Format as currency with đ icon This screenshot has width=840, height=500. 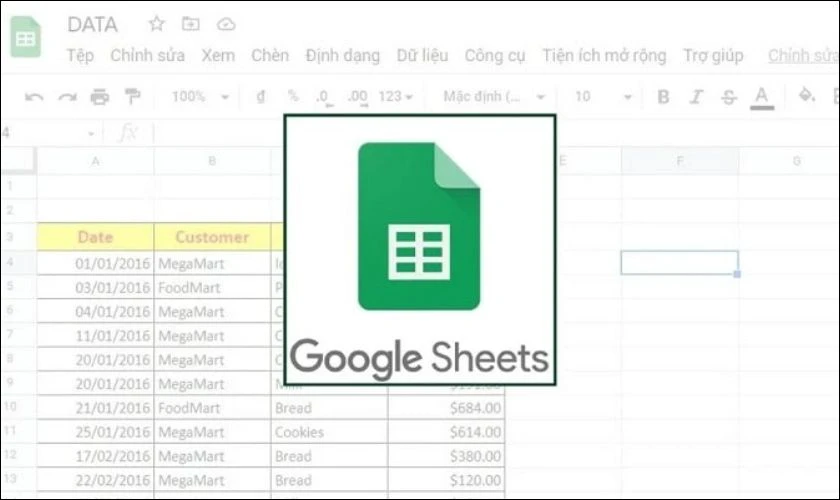[x=260, y=96]
